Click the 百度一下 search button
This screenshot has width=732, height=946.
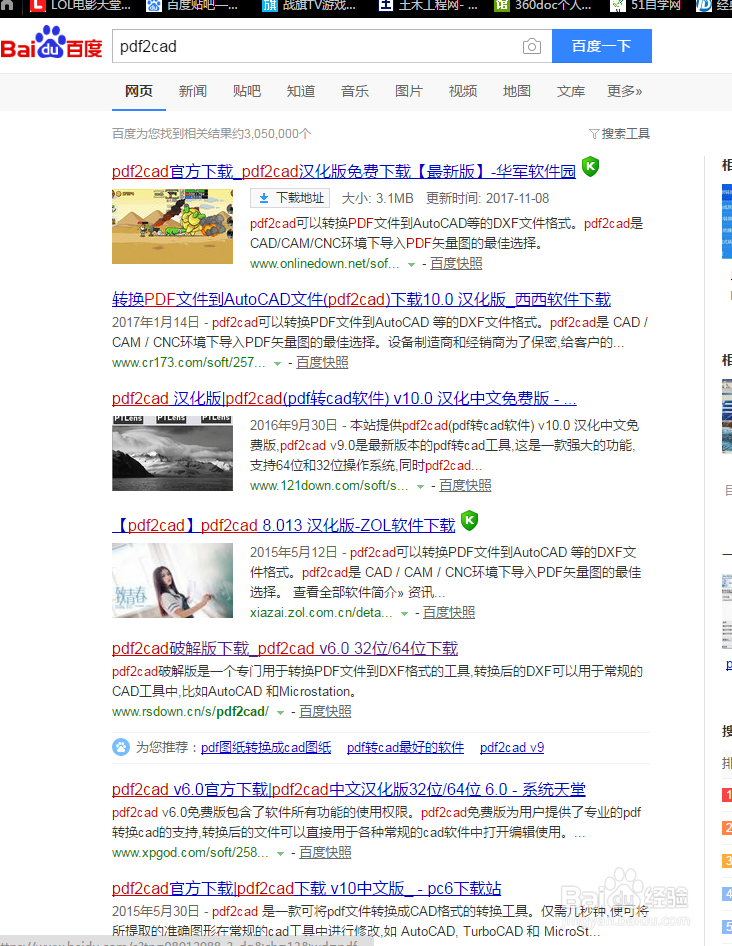click(x=602, y=46)
